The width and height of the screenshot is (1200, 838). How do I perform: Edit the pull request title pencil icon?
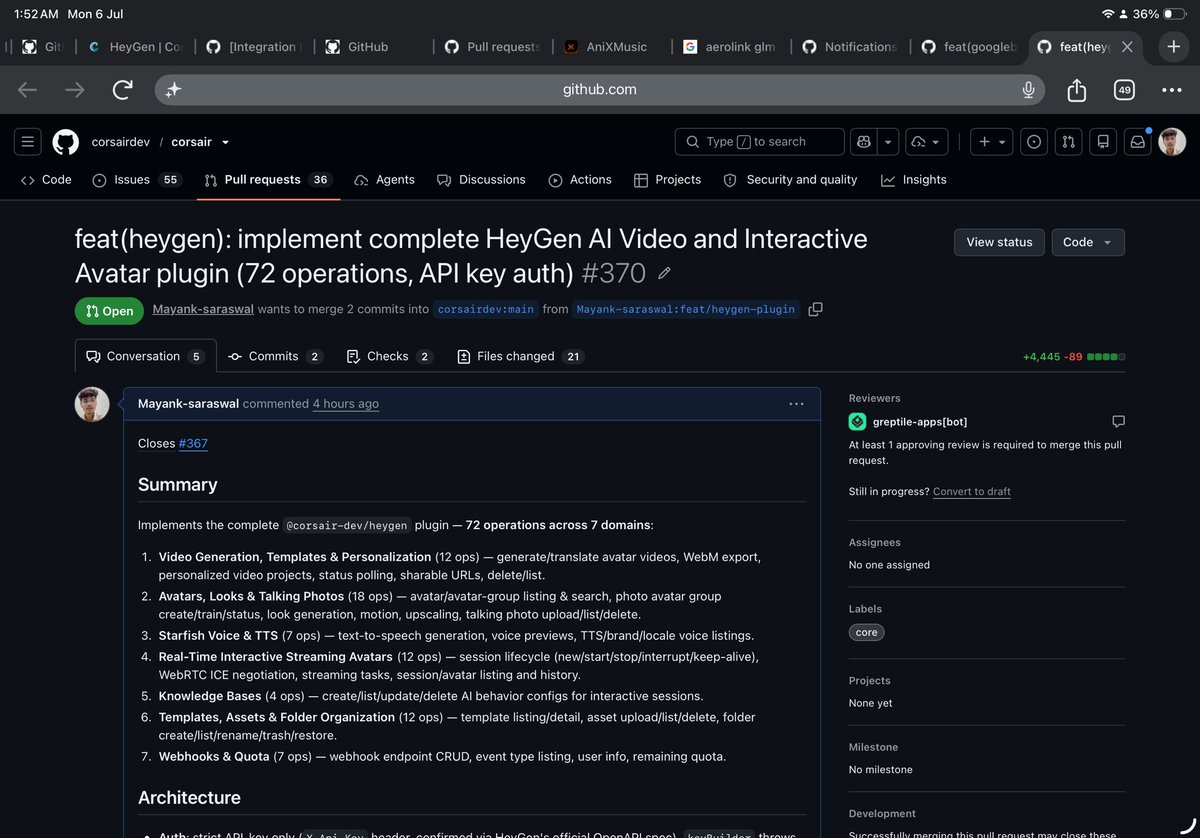pos(665,273)
